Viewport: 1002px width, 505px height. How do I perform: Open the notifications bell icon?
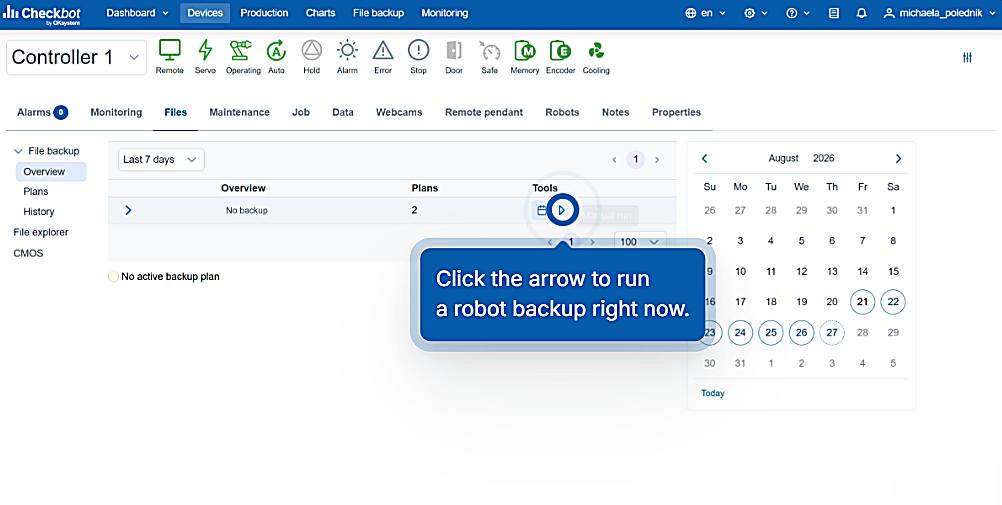coord(861,13)
